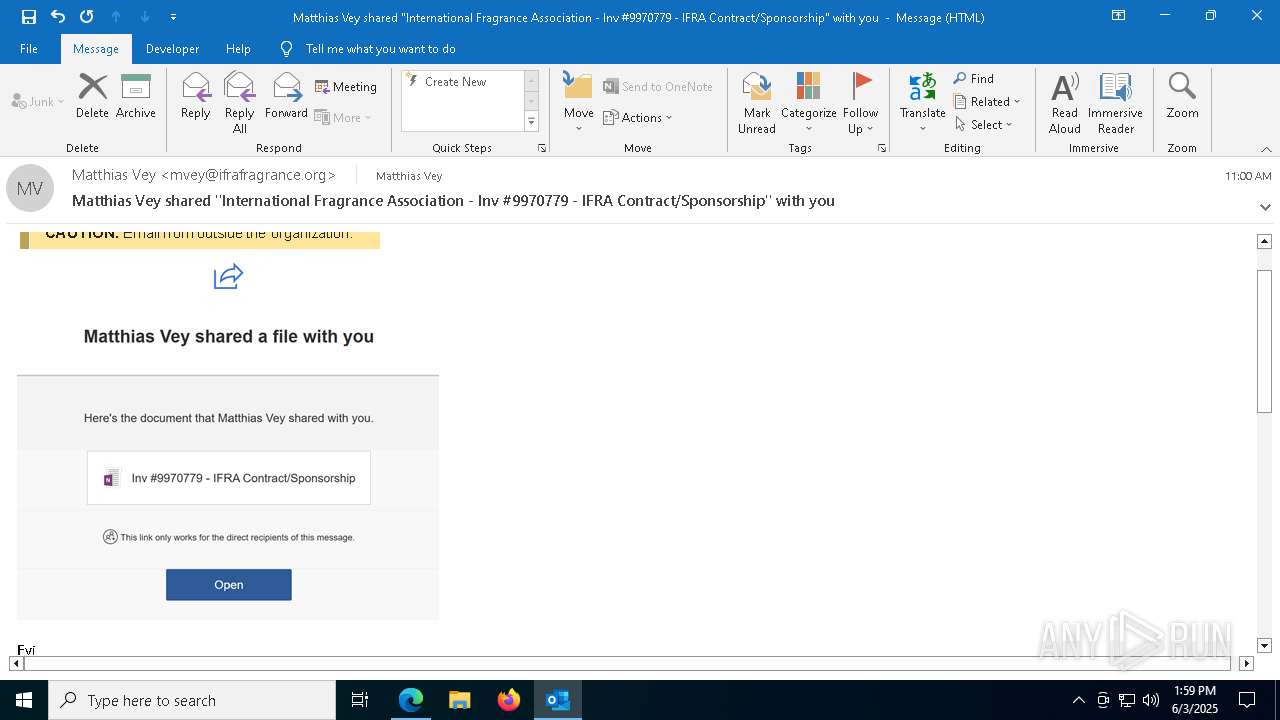The width and height of the screenshot is (1280, 720).
Task: Click Reply All button
Action: [x=240, y=102]
